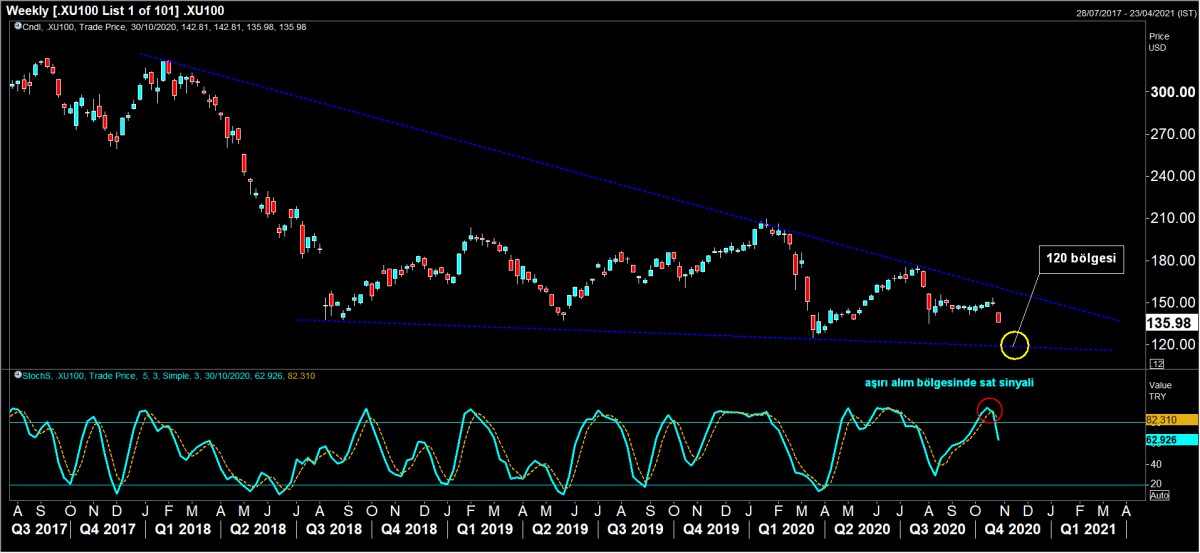Image resolution: width=1200 pixels, height=553 pixels.
Task: Click the 180.00 price axis label
Action: (1172, 260)
